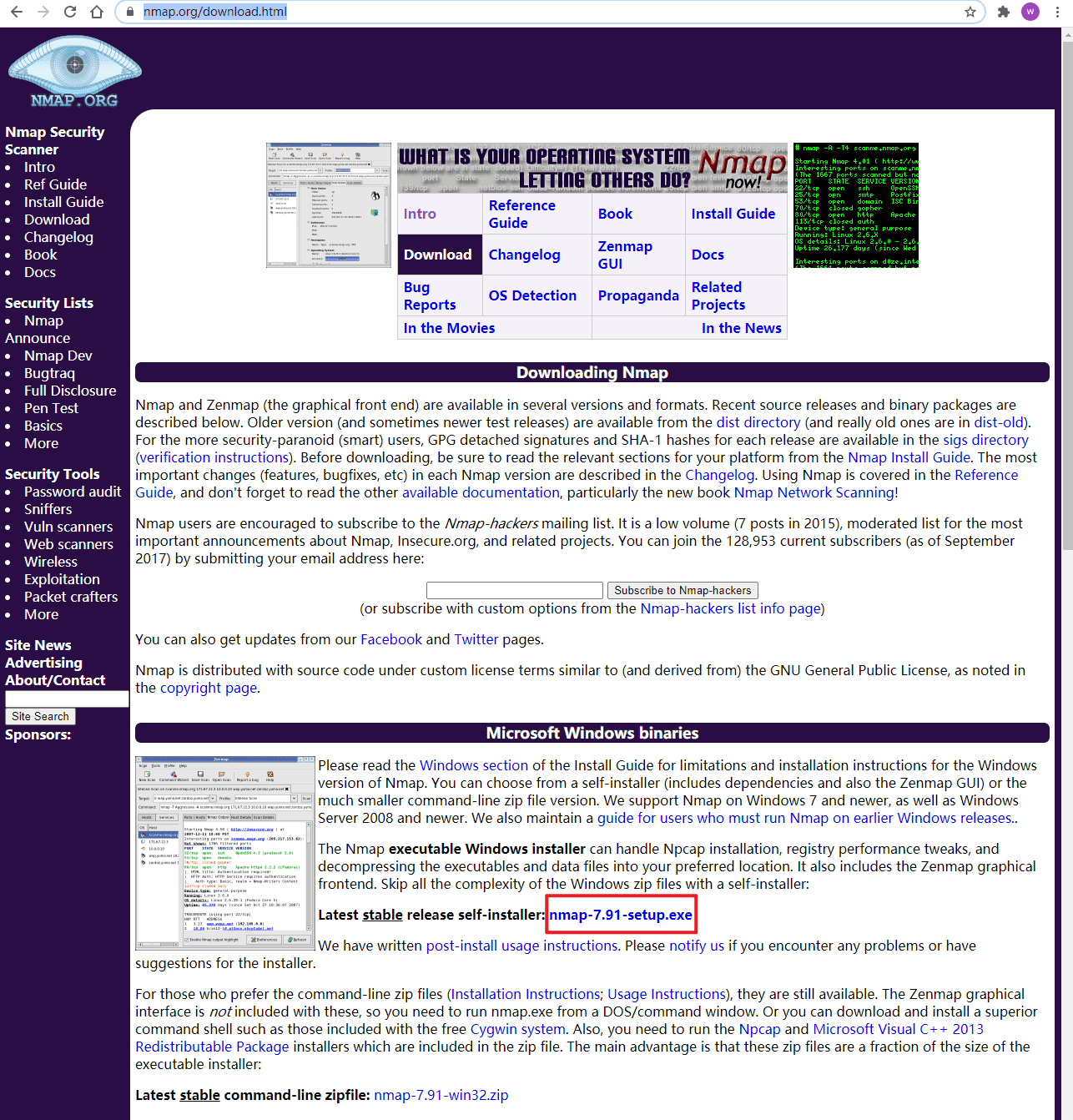
Task: Open Propaganda in the navigation table
Action: [x=638, y=295]
